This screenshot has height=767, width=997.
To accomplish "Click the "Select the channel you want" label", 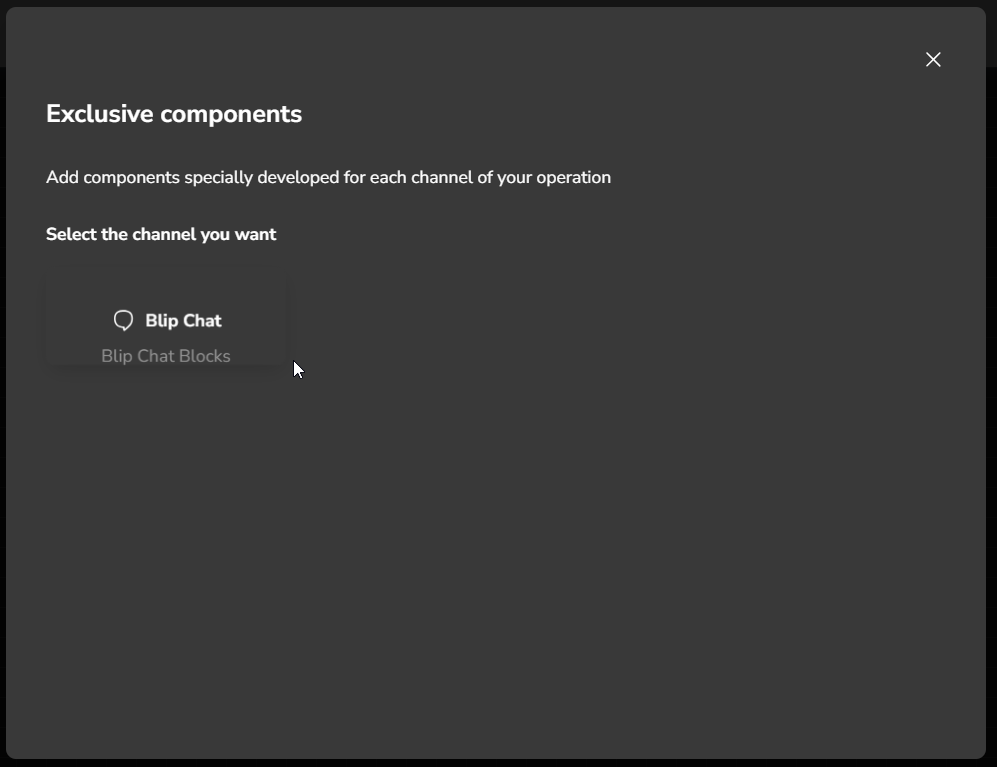I will tap(161, 234).
